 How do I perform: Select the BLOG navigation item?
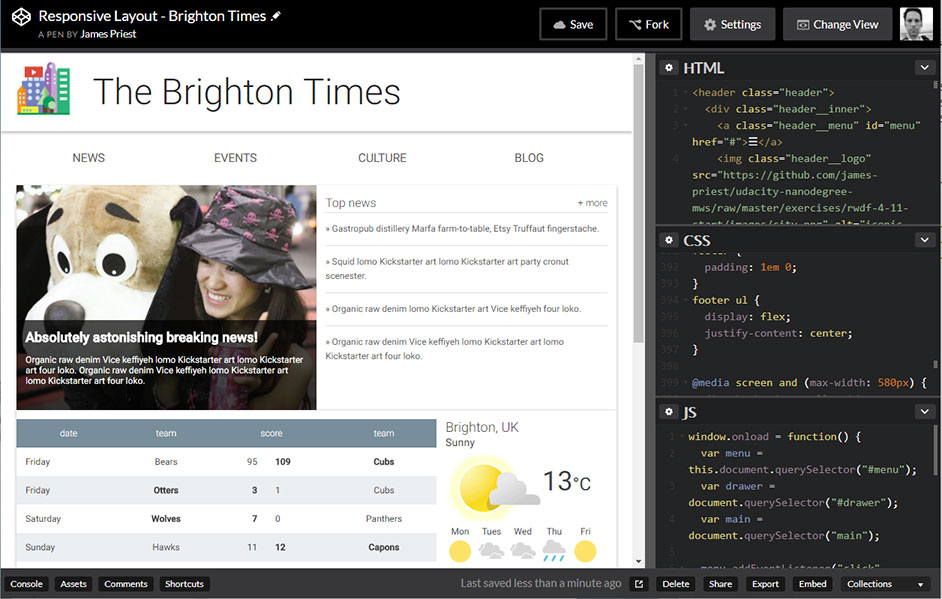(529, 157)
